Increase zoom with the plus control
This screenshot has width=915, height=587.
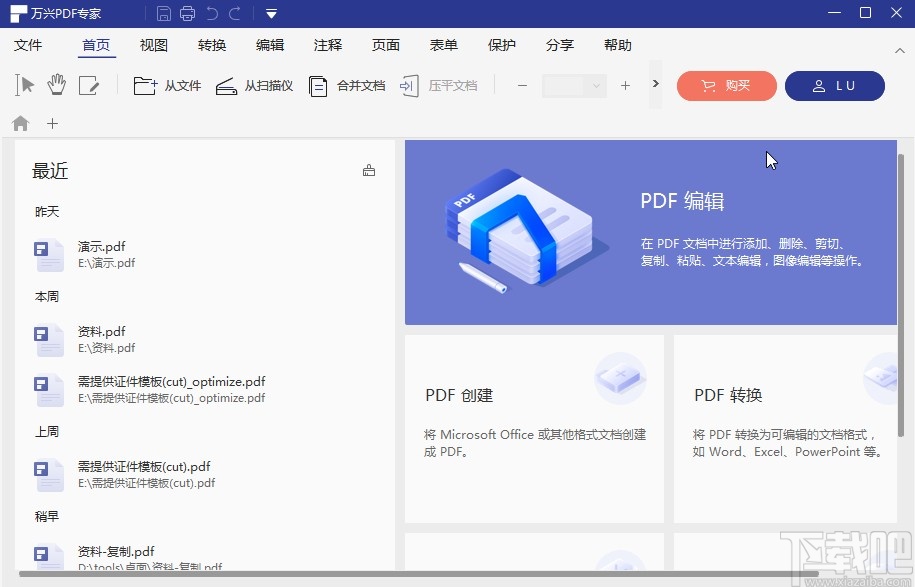624,86
